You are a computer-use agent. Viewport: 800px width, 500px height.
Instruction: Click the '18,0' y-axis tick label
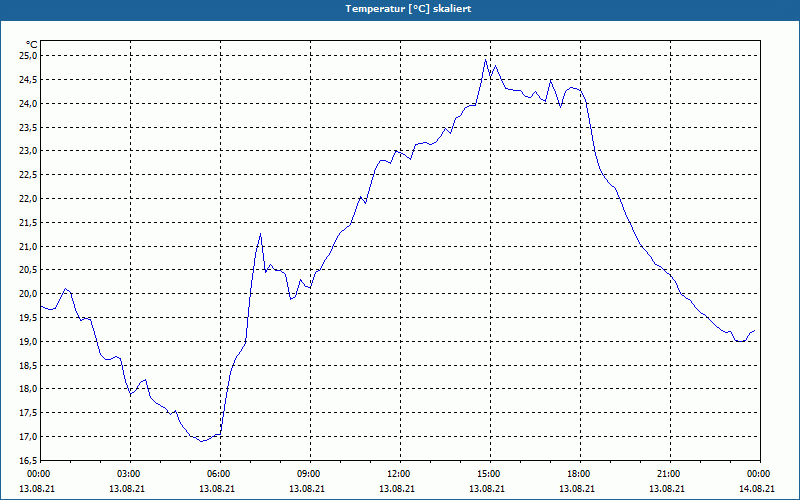[x=28, y=389]
